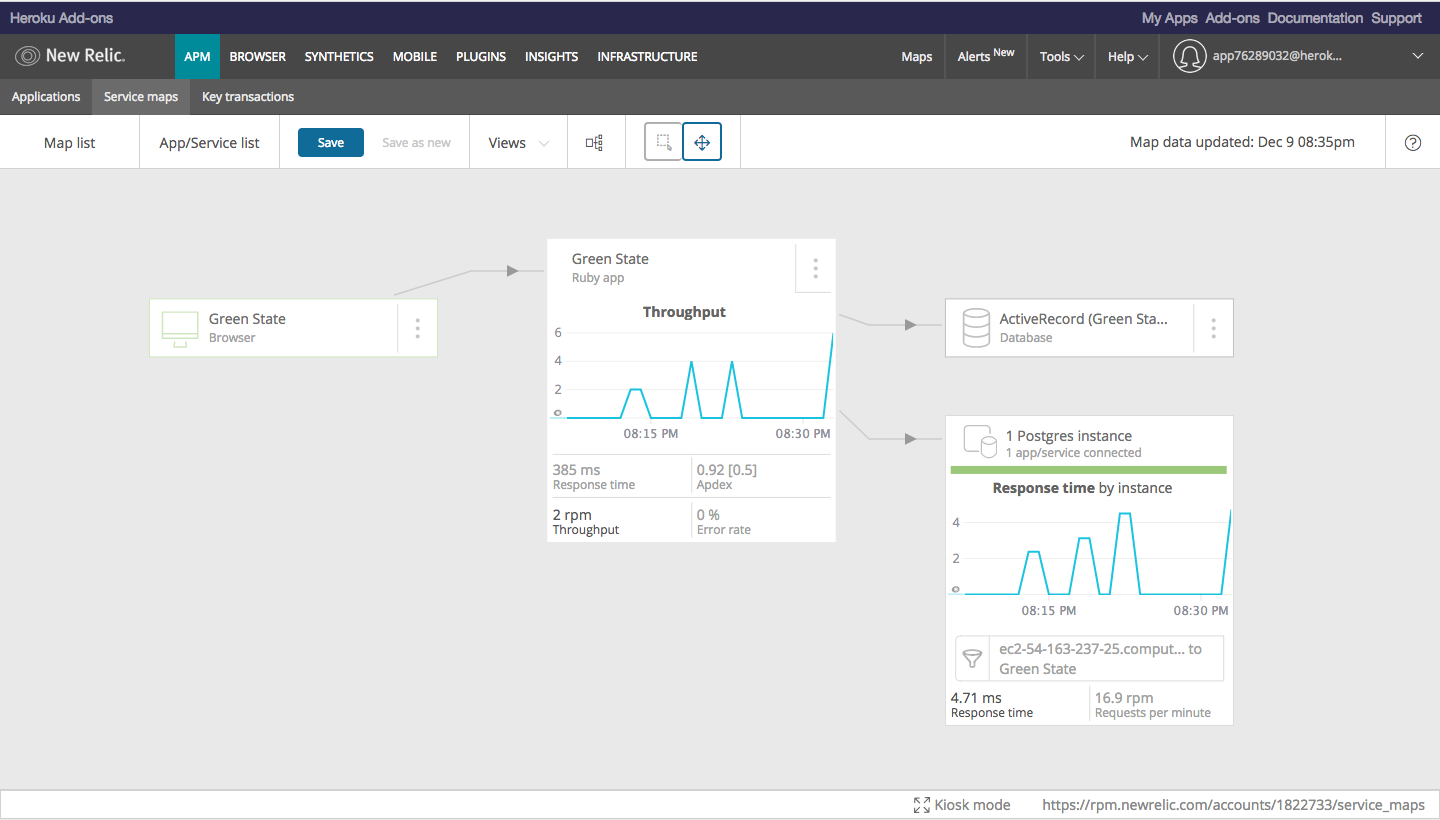The width and height of the screenshot is (1440, 820).
Task: Expand the Help dropdown menu
Action: pos(1127,57)
